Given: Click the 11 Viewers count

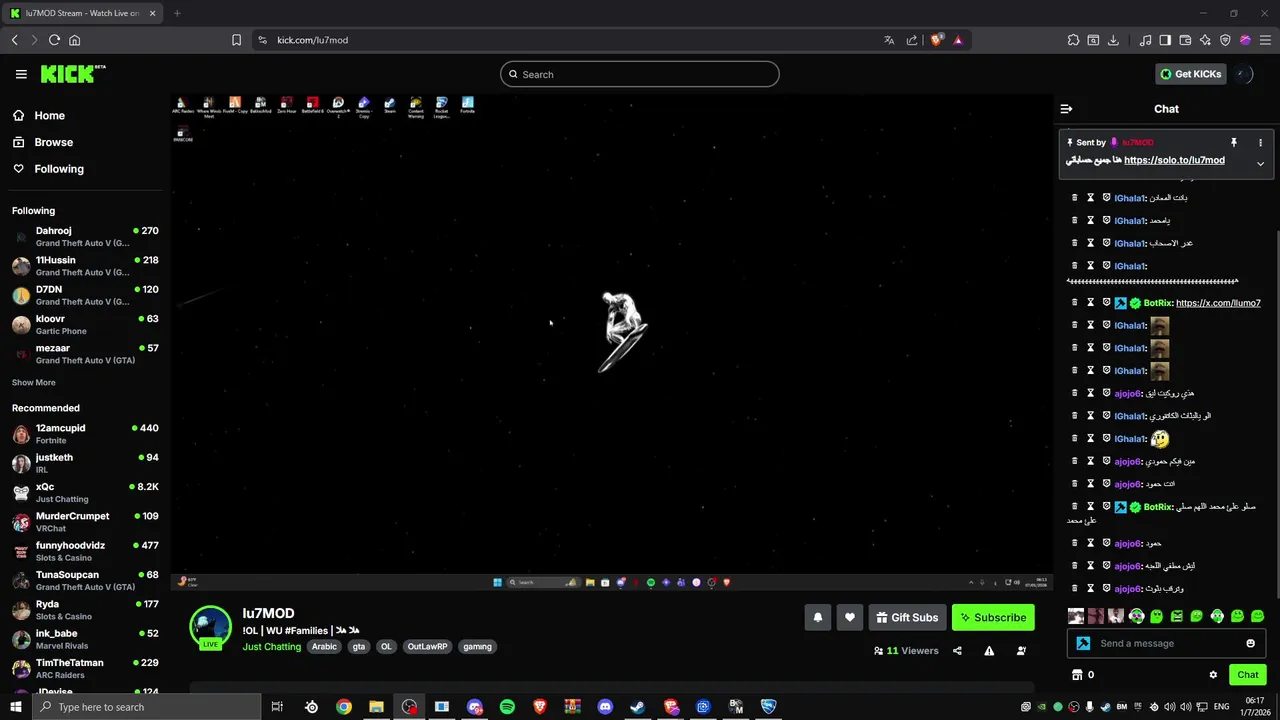Looking at the screenshot, I should coord(906,651).
